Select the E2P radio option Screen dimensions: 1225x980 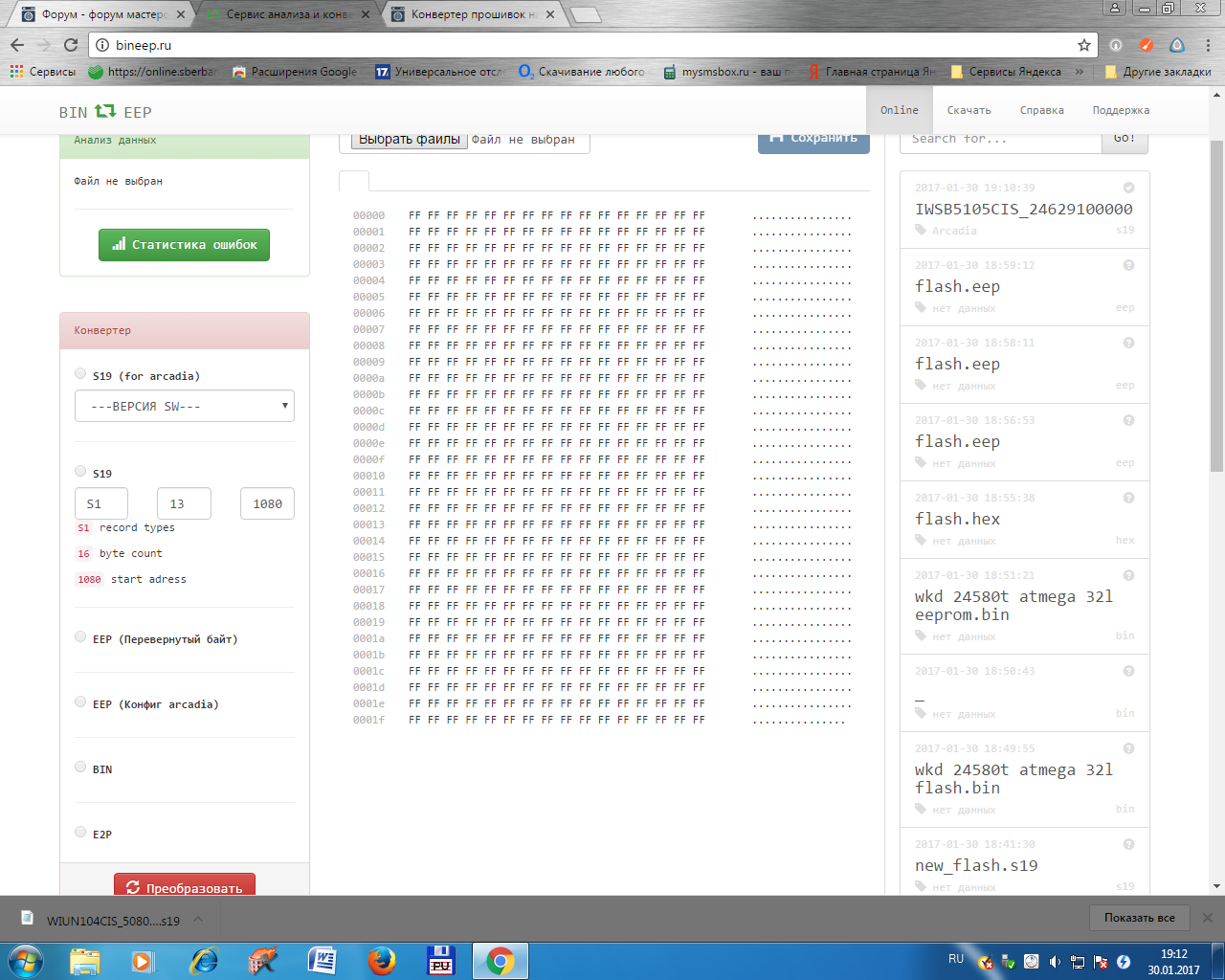(80, 832)
